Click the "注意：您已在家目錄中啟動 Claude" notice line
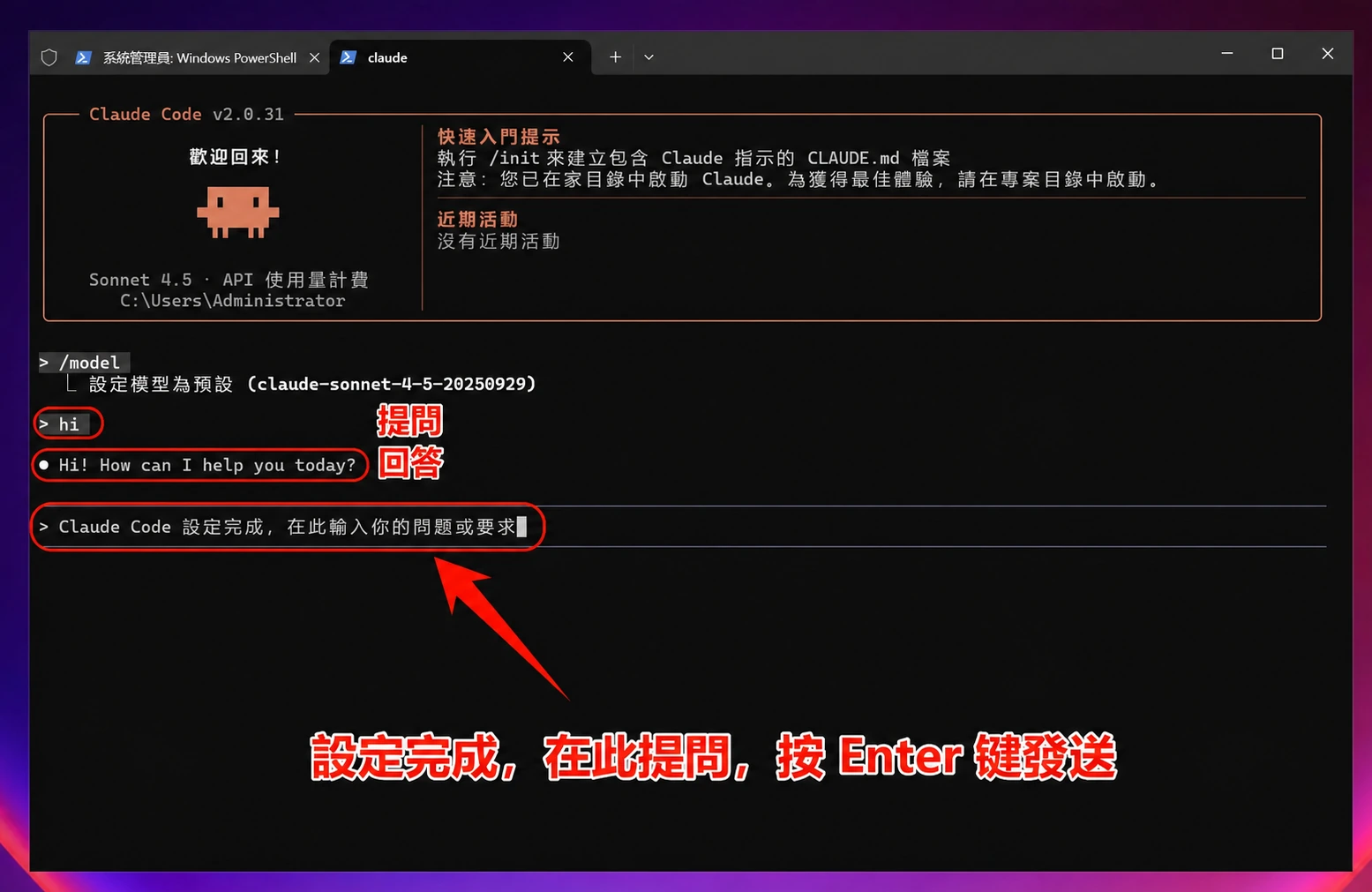This screenshot has height=892, width=1372. tap(798, 179)
